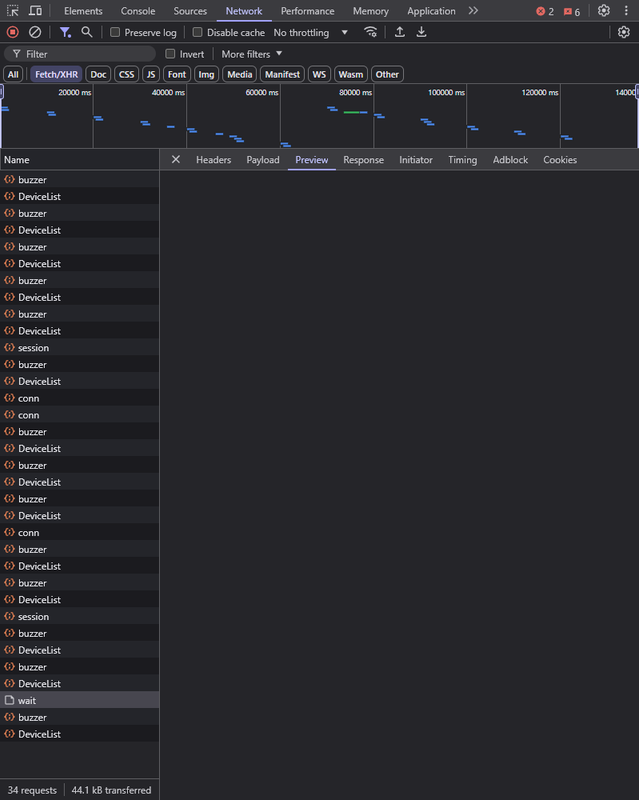This screenshot has width=639, height=800.
Task: Toggle the Font filter chip
Action: pos(177,74)
